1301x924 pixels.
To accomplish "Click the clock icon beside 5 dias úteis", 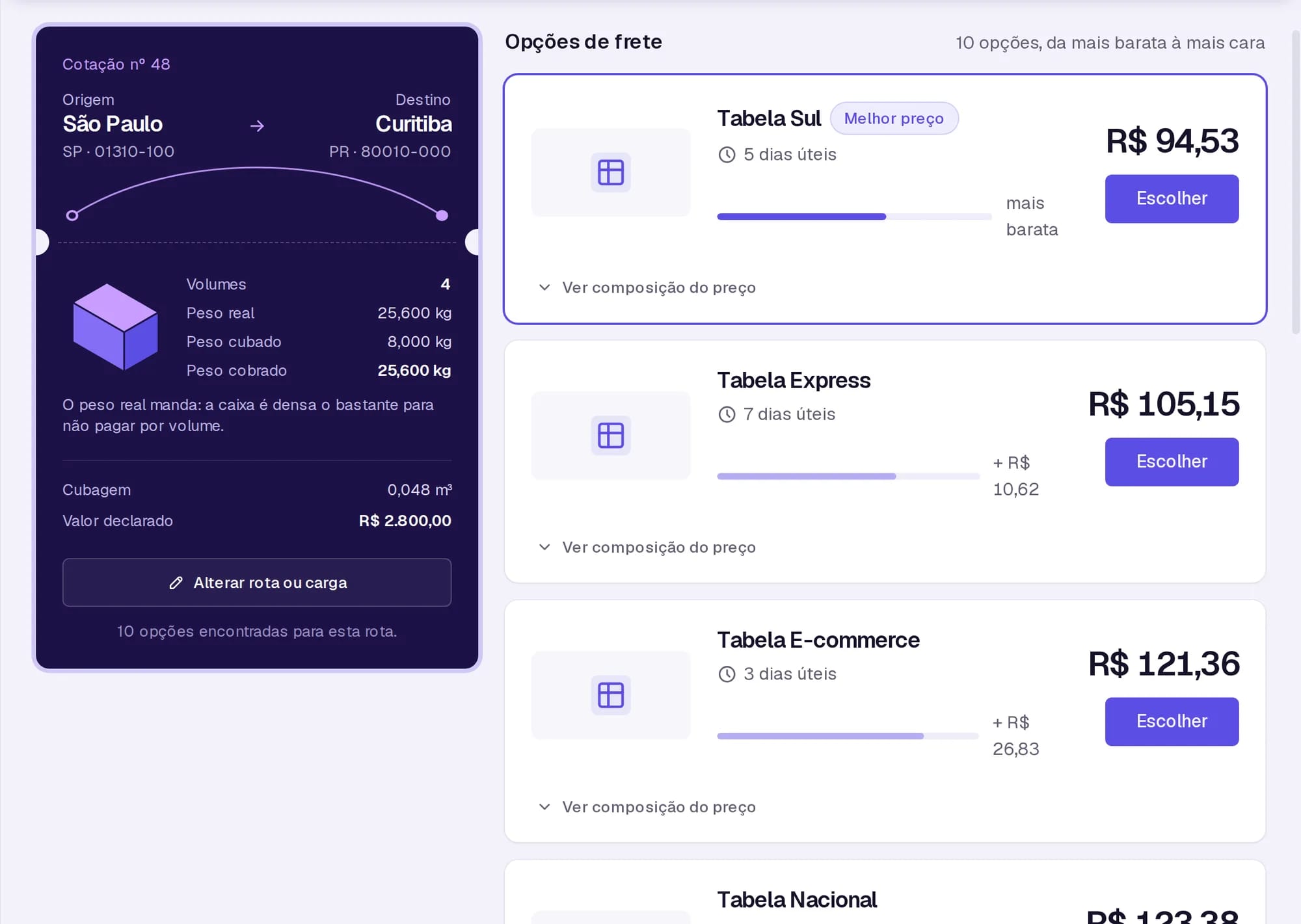I will click(727, 155).
